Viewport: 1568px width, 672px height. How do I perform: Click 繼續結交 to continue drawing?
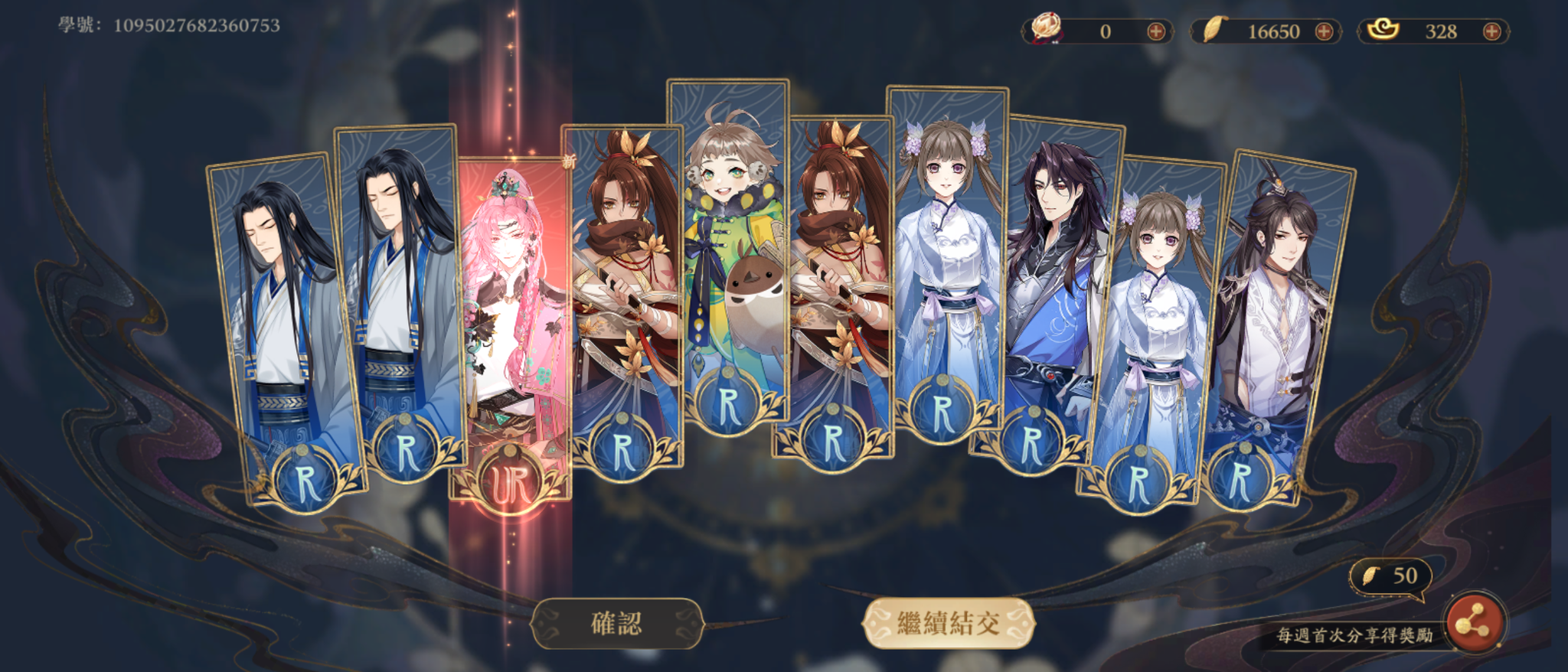[x=949, y=623]
